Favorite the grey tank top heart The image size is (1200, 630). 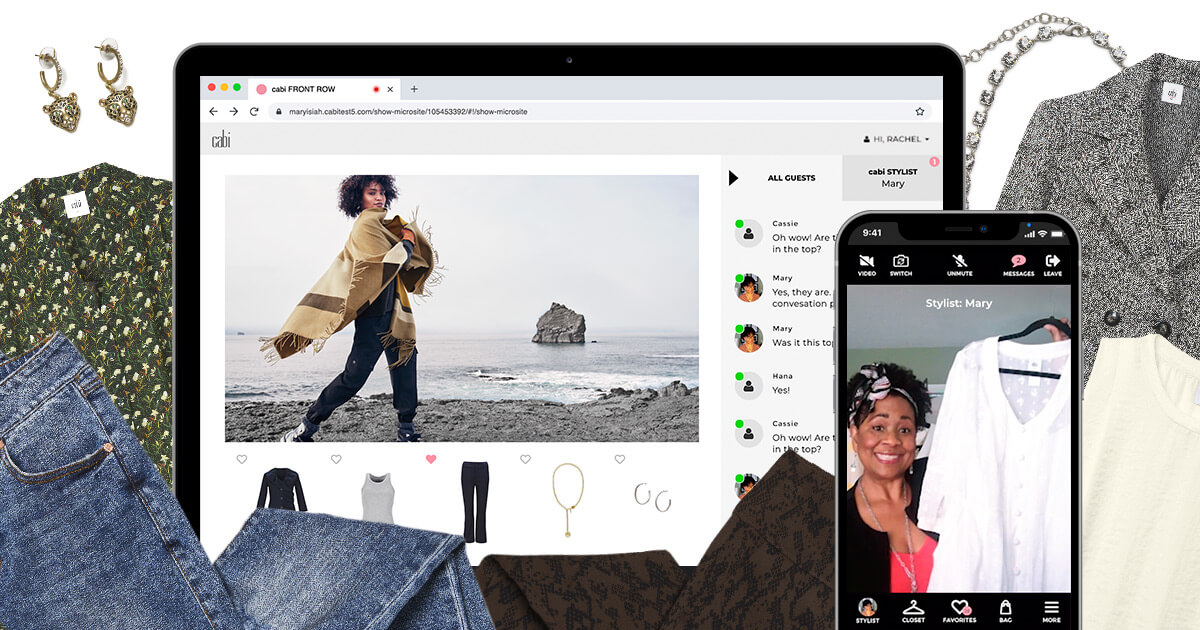click(336, 459)
